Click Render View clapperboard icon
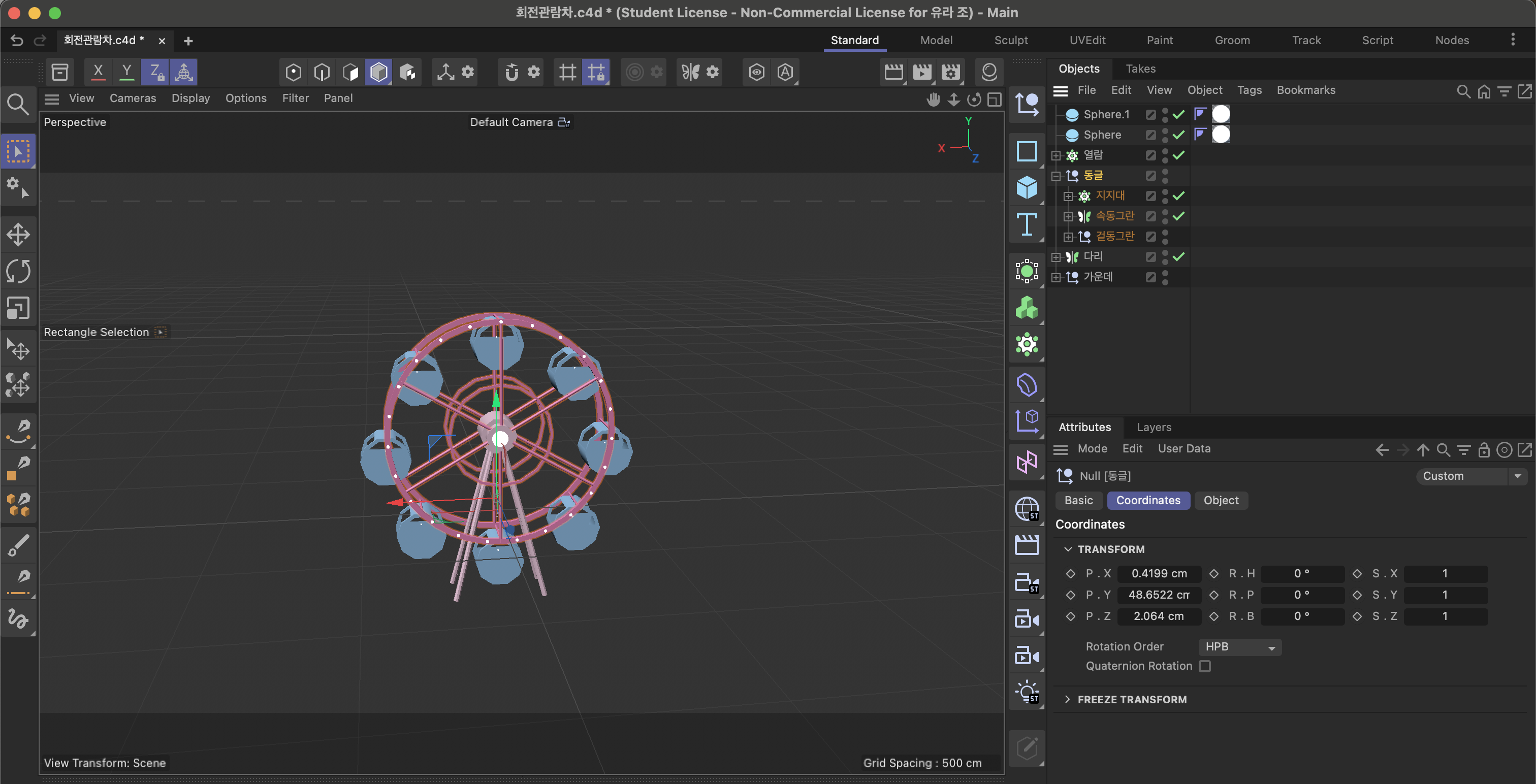This screenshot has height=784, width=1536. pyautogui.click(x=893, y=72)
